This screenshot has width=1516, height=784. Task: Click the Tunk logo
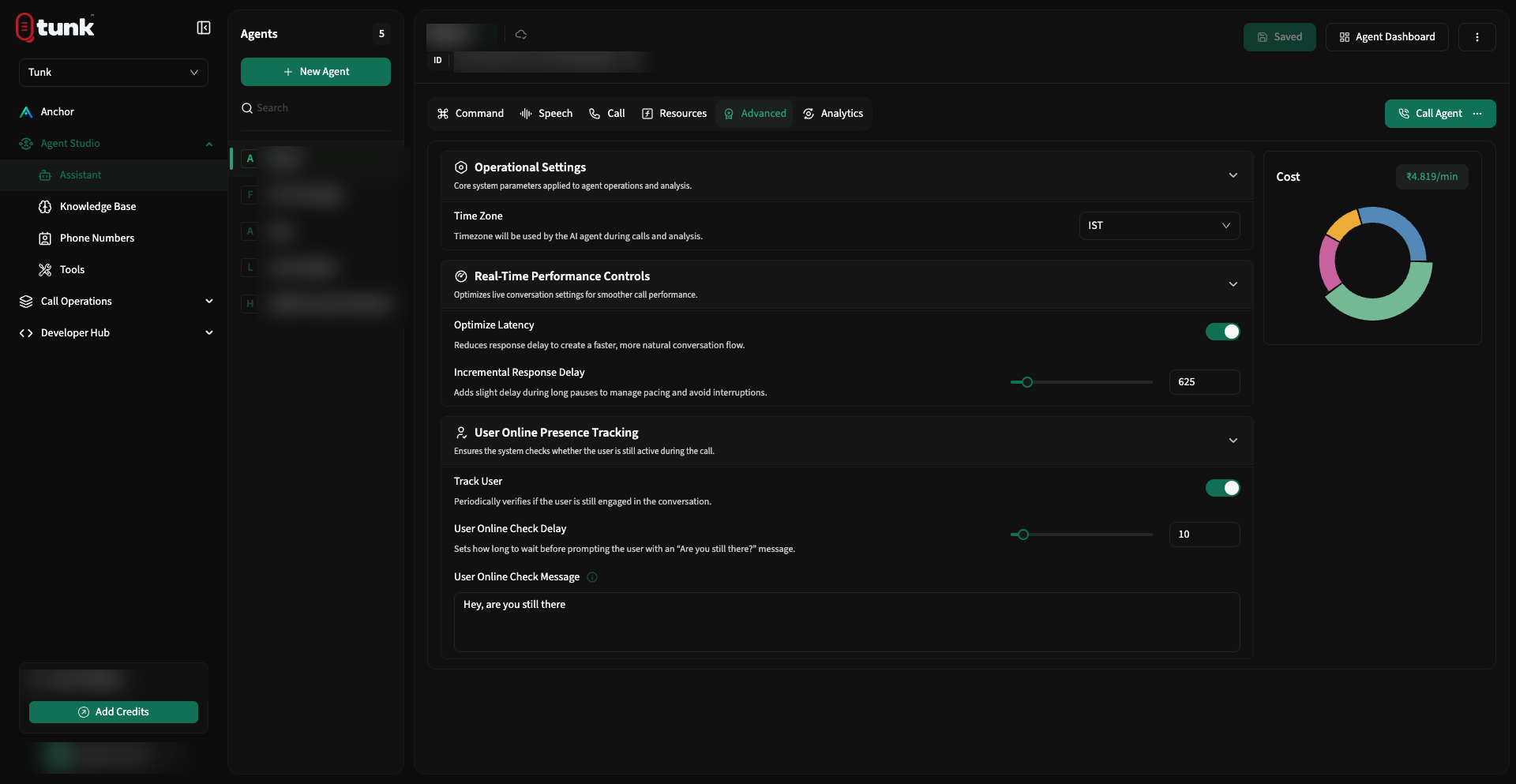pos(55,27)
